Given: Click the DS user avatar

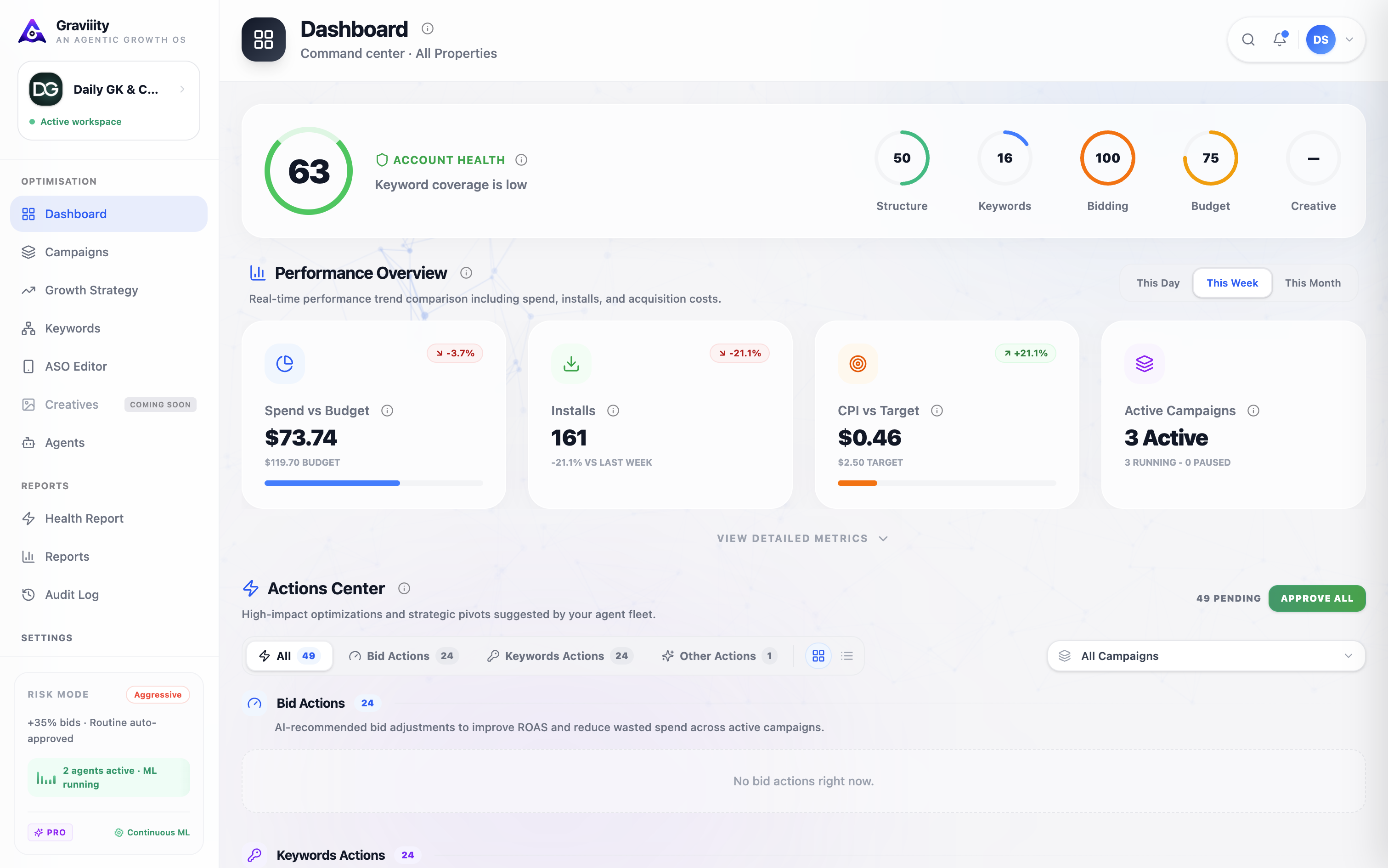Looking at the screenshot, I should pos(1320,39).
